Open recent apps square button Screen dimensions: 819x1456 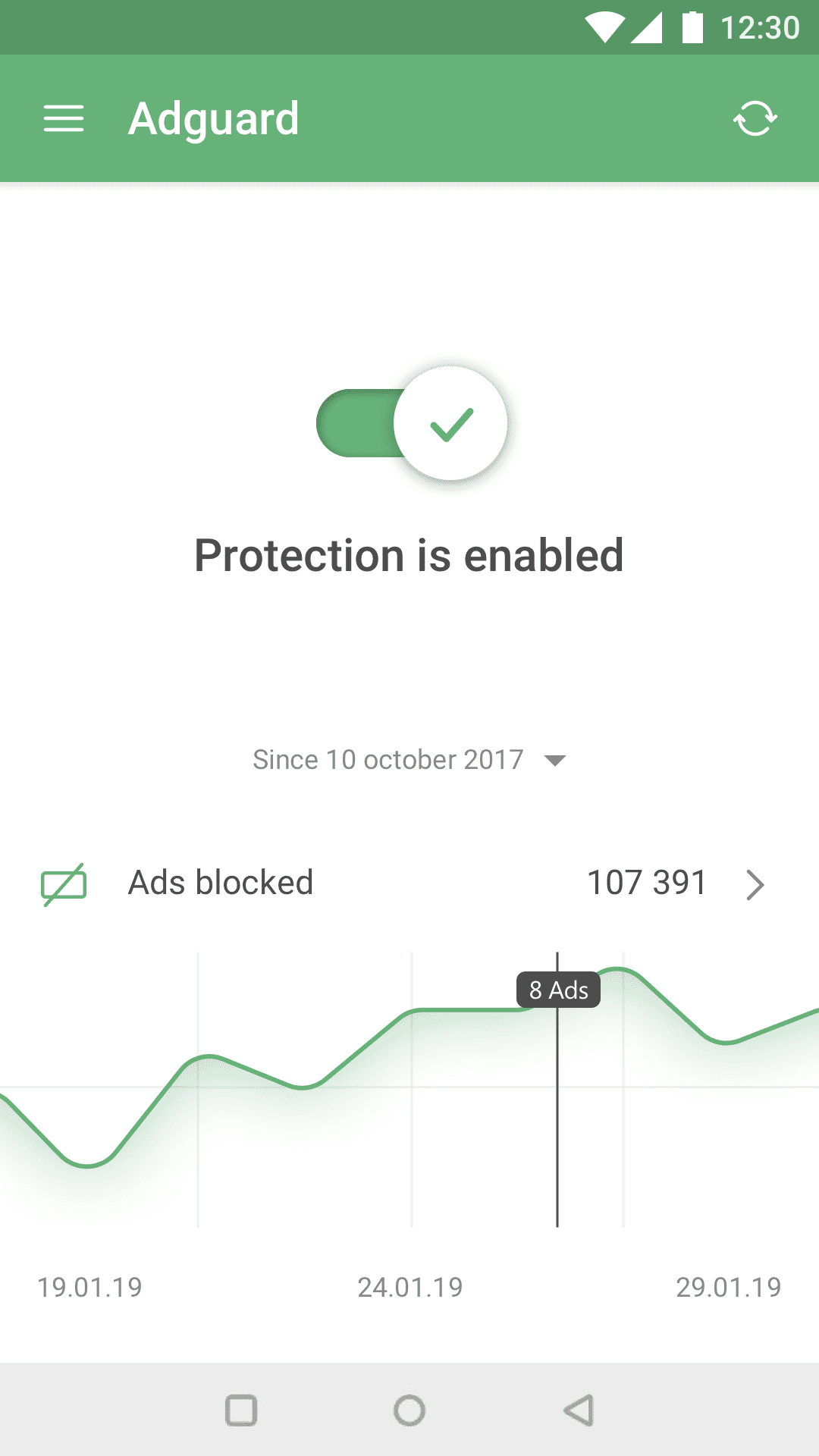coord(241,1410)
